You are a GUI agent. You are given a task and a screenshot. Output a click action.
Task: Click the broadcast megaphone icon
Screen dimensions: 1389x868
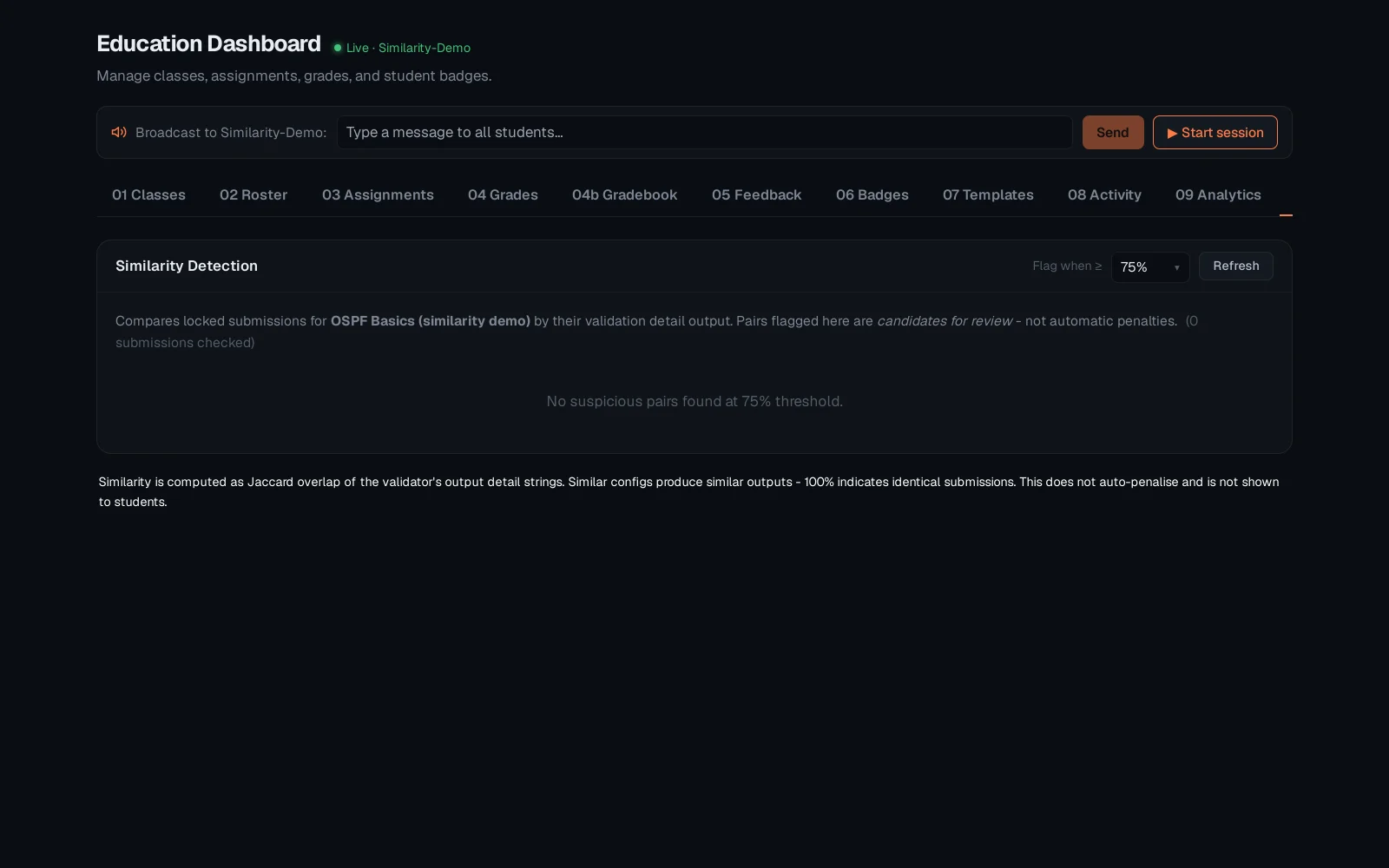click(x=119, y=133)
